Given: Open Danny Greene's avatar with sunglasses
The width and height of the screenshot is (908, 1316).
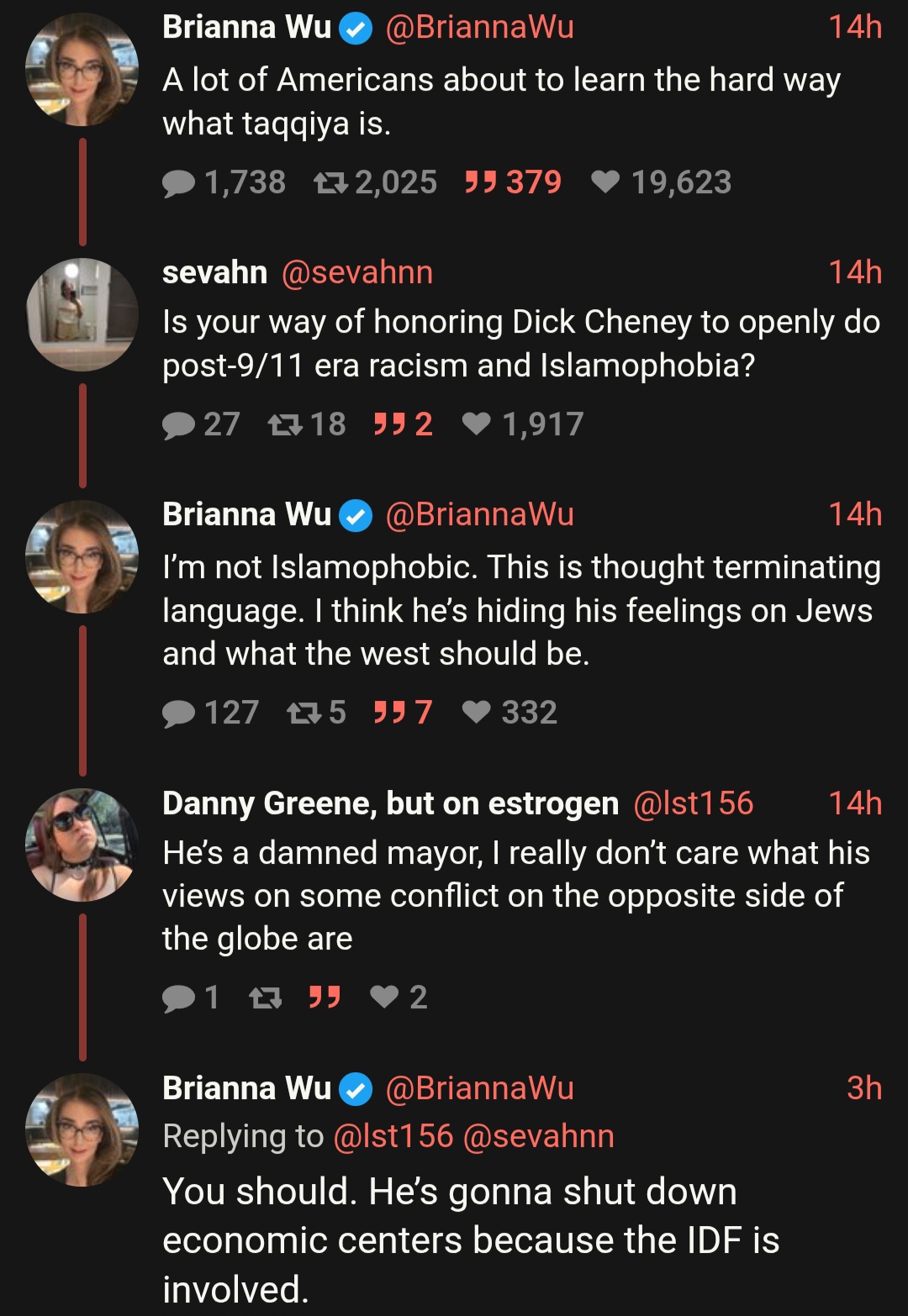Looking at the screenshot, I should (82, 845).
